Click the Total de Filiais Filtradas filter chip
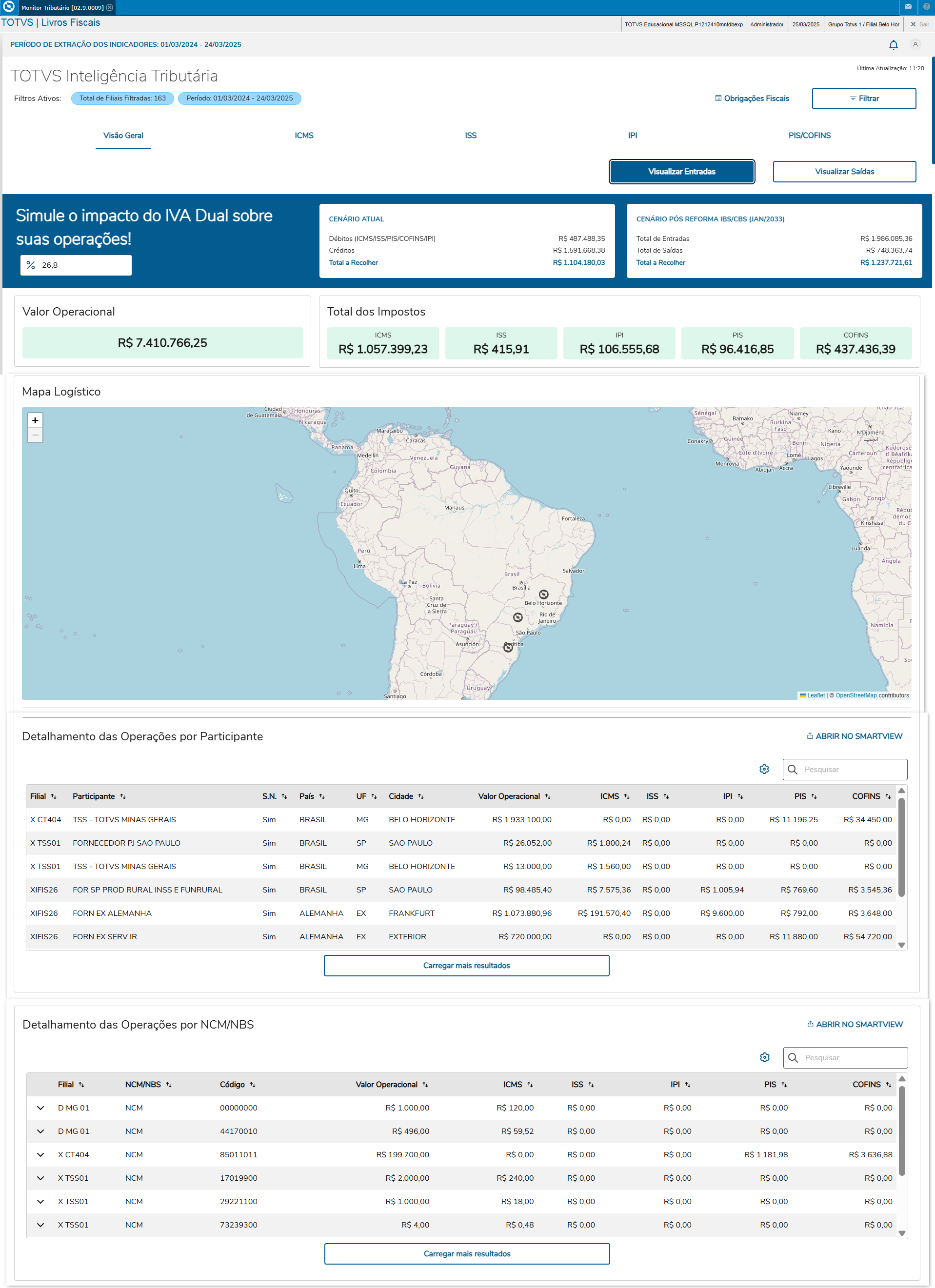 123,98
